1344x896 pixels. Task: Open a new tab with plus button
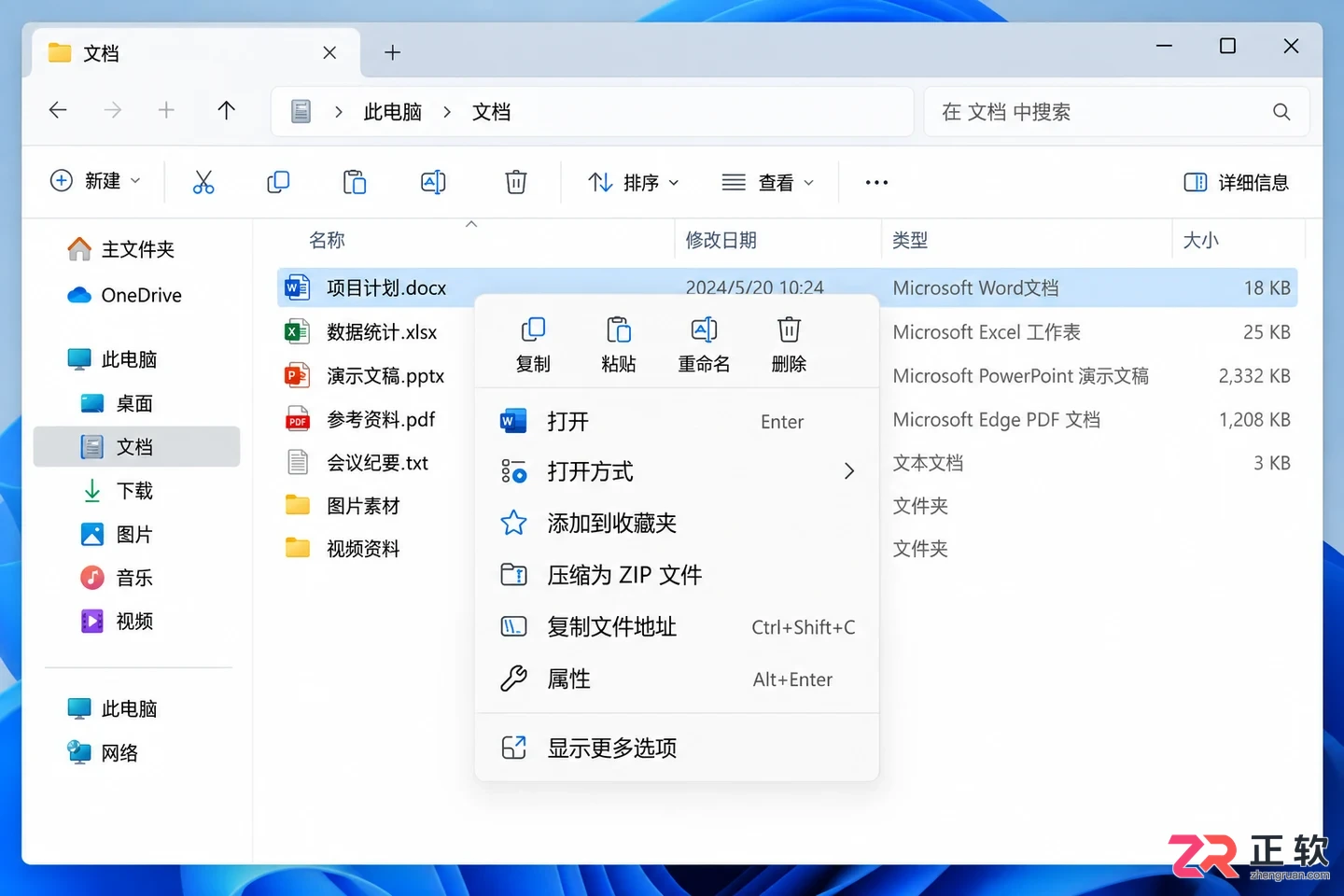[x=393, y=53]
